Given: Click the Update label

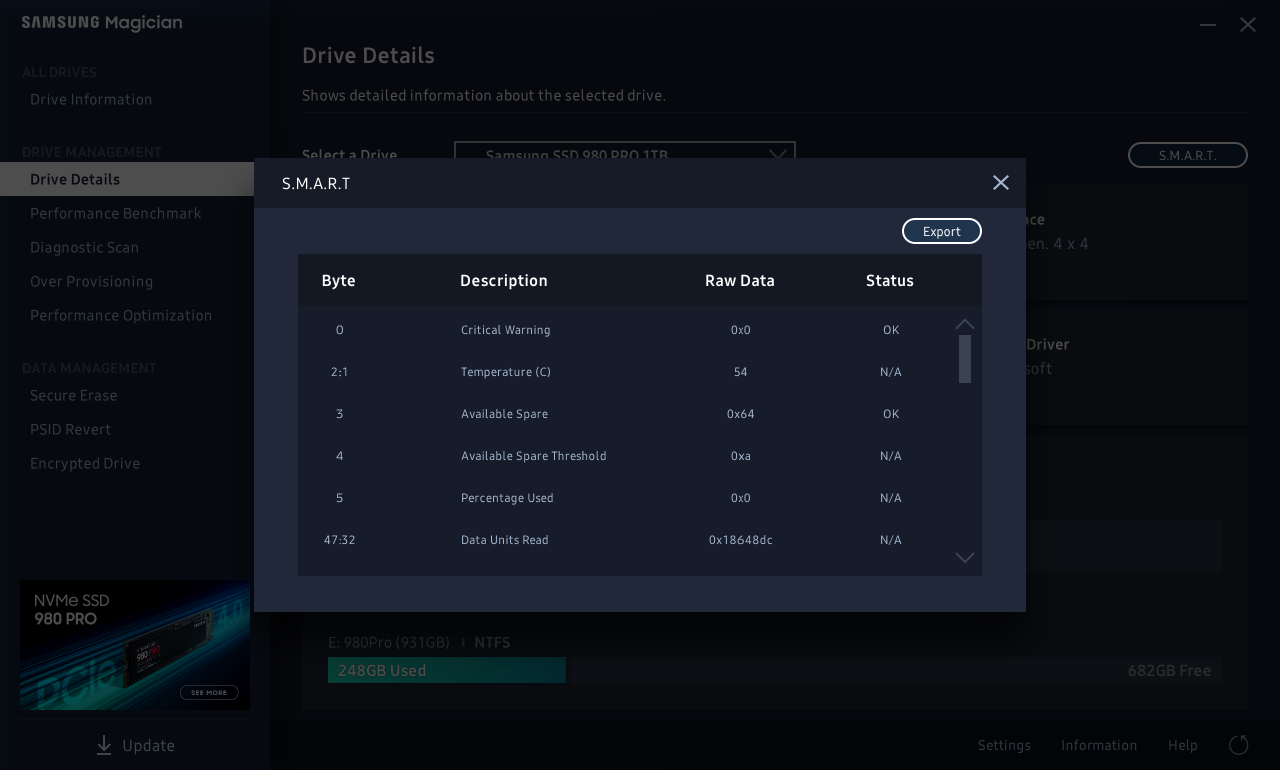Looking at the screenshot, I should pos(149,746).
